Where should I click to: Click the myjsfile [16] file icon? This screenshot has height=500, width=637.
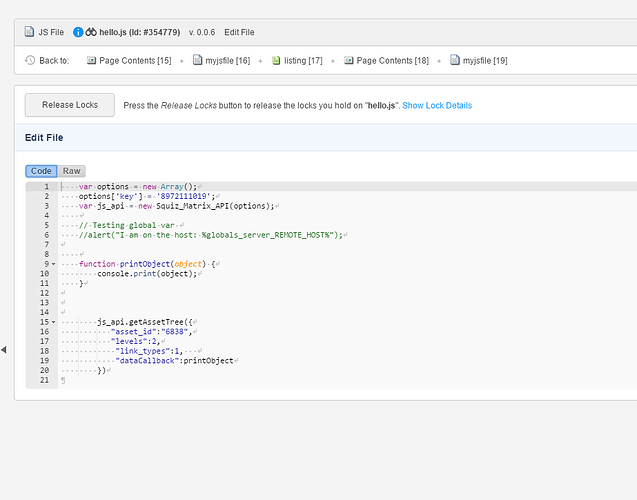pos(196,61)
